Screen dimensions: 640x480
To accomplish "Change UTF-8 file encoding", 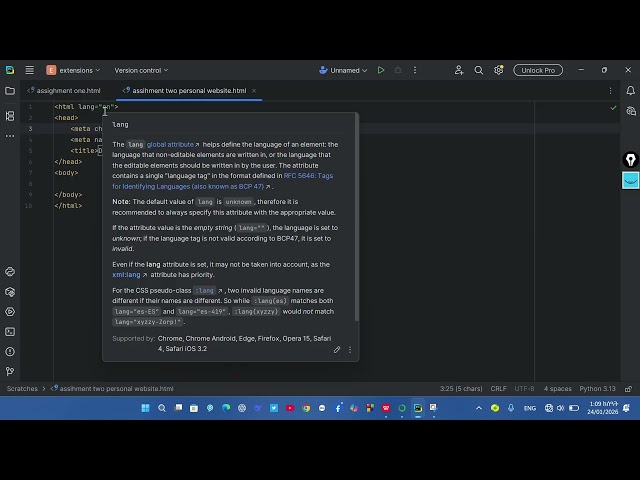I will pos(524,389).
